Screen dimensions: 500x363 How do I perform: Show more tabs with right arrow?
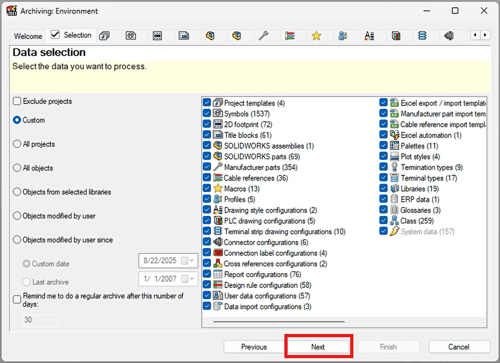pos(485,35)
